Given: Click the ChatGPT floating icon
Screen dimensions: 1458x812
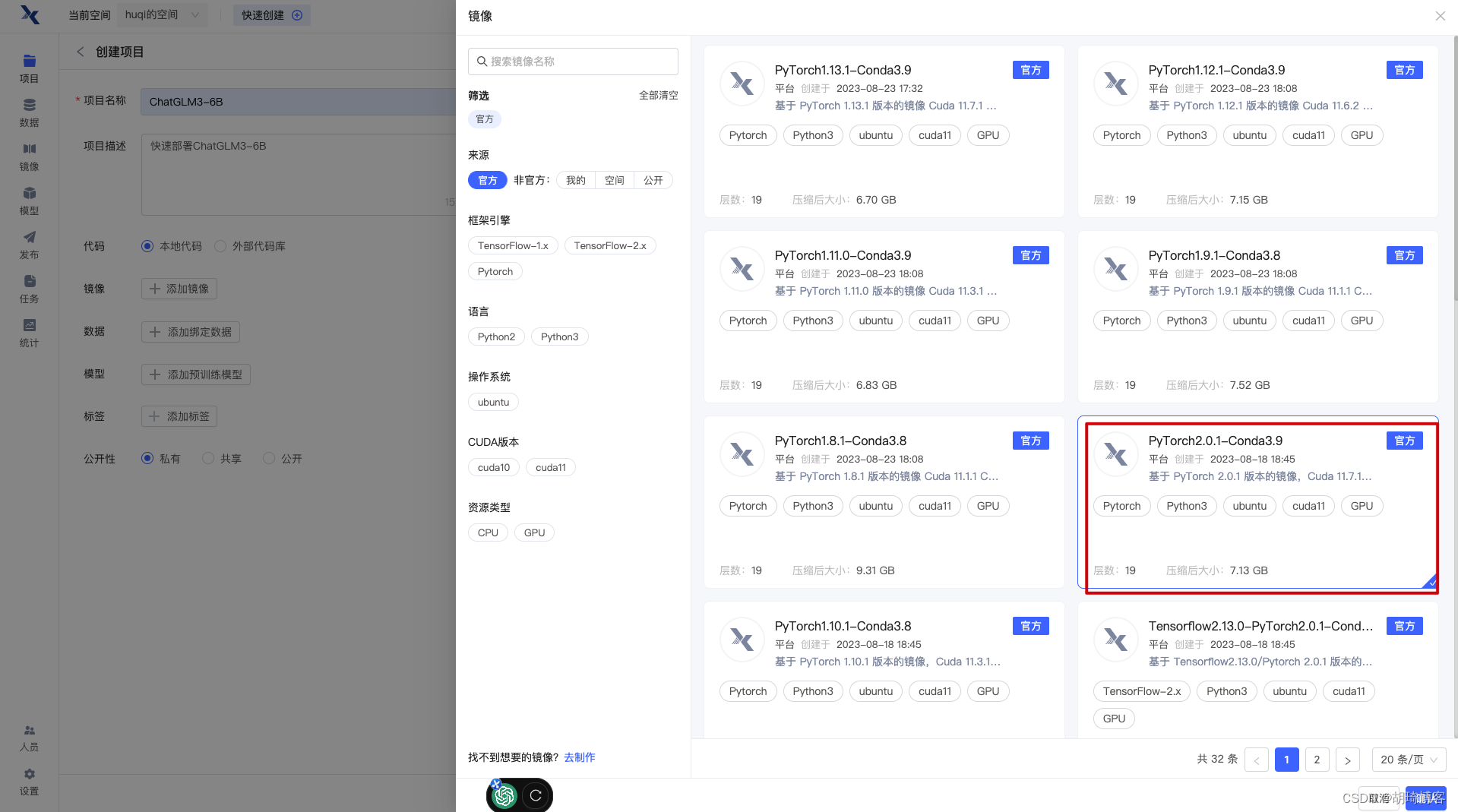Looking at the screenshot, I should tap(504, 795).
